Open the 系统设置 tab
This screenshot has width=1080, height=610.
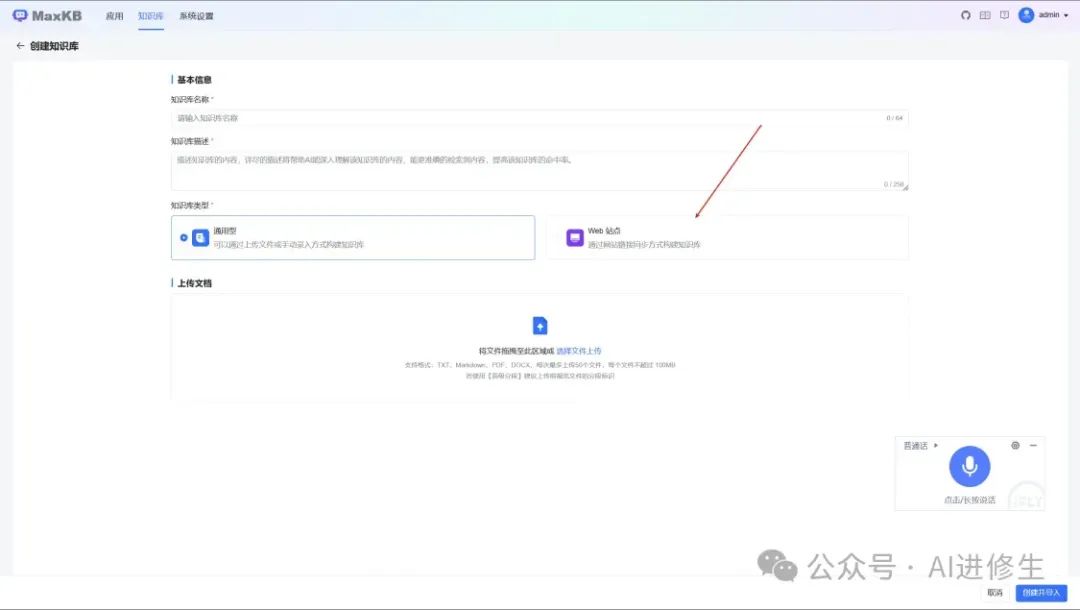point(196,16)
